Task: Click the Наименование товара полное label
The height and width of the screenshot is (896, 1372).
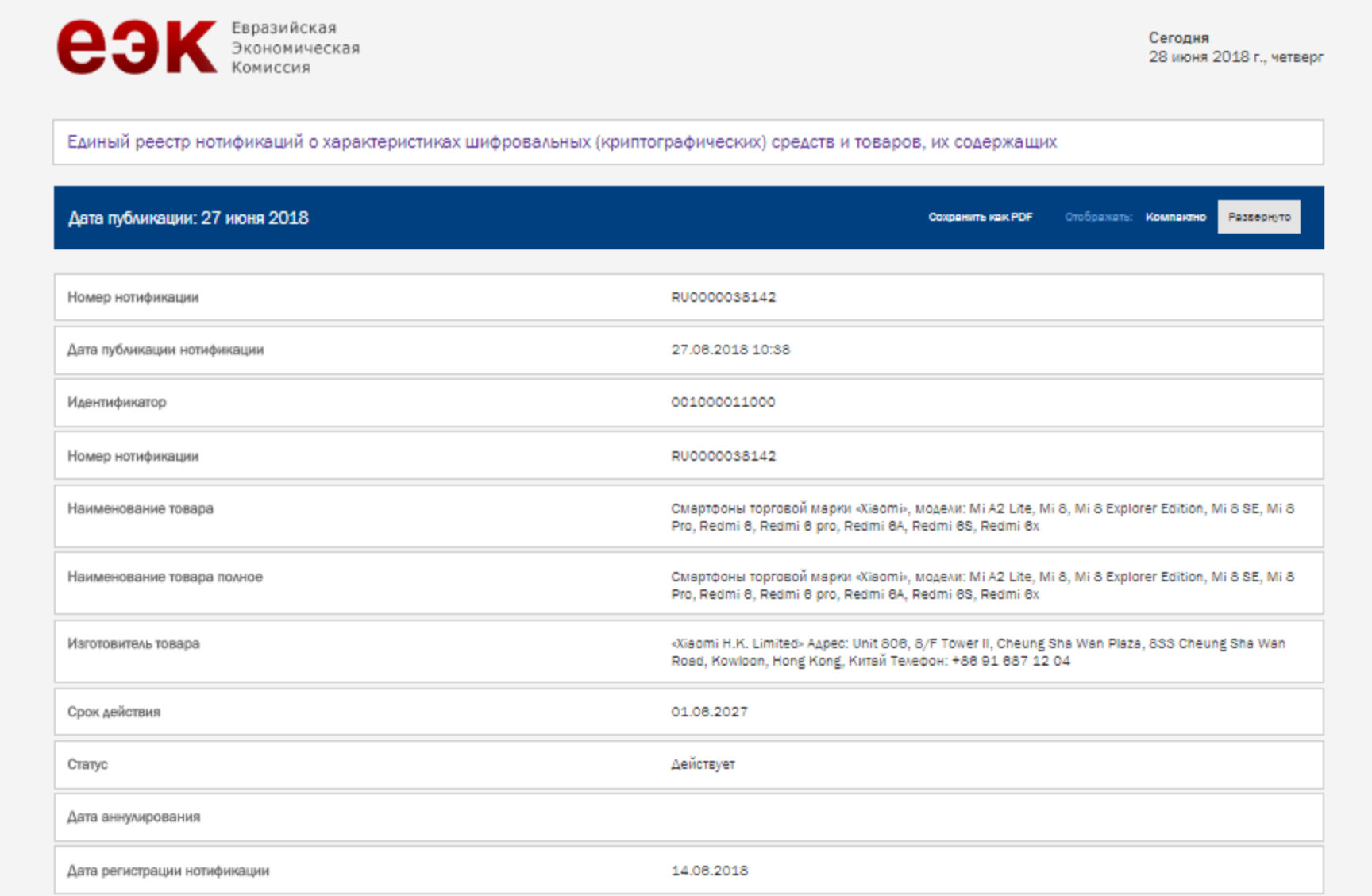Action: coord(165,577)
